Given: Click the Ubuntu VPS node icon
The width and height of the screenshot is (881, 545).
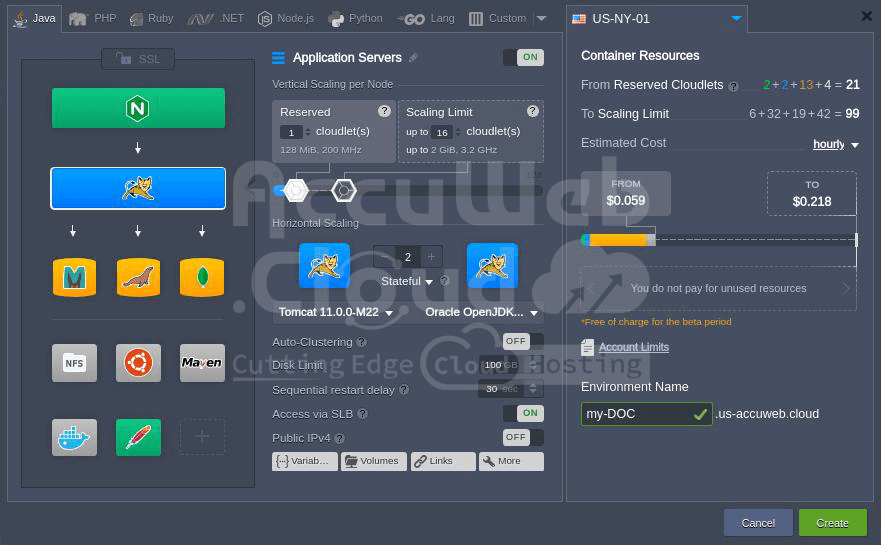Looking at the screenshot, I should [138, 363].
